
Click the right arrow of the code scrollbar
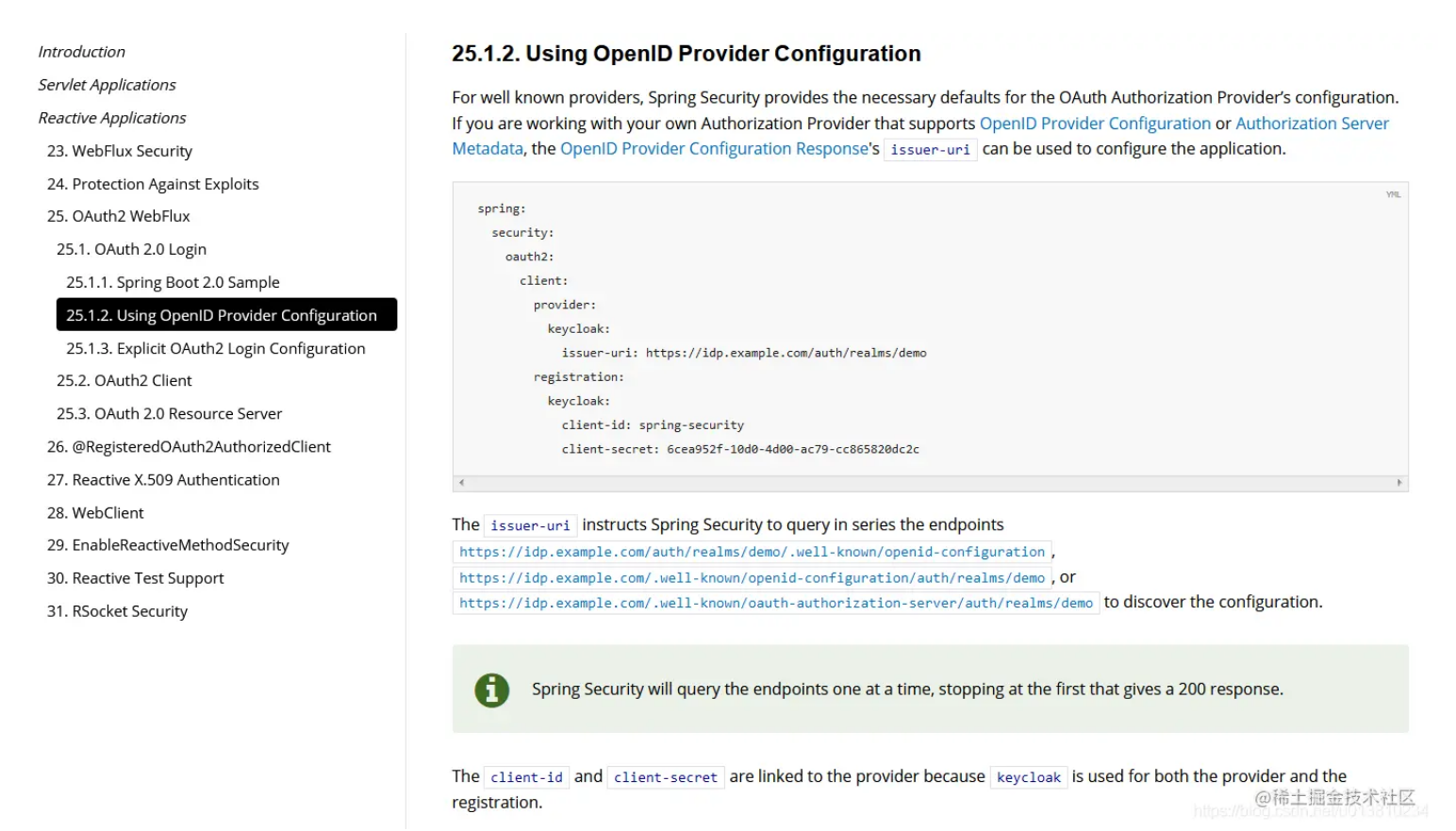1400,482
